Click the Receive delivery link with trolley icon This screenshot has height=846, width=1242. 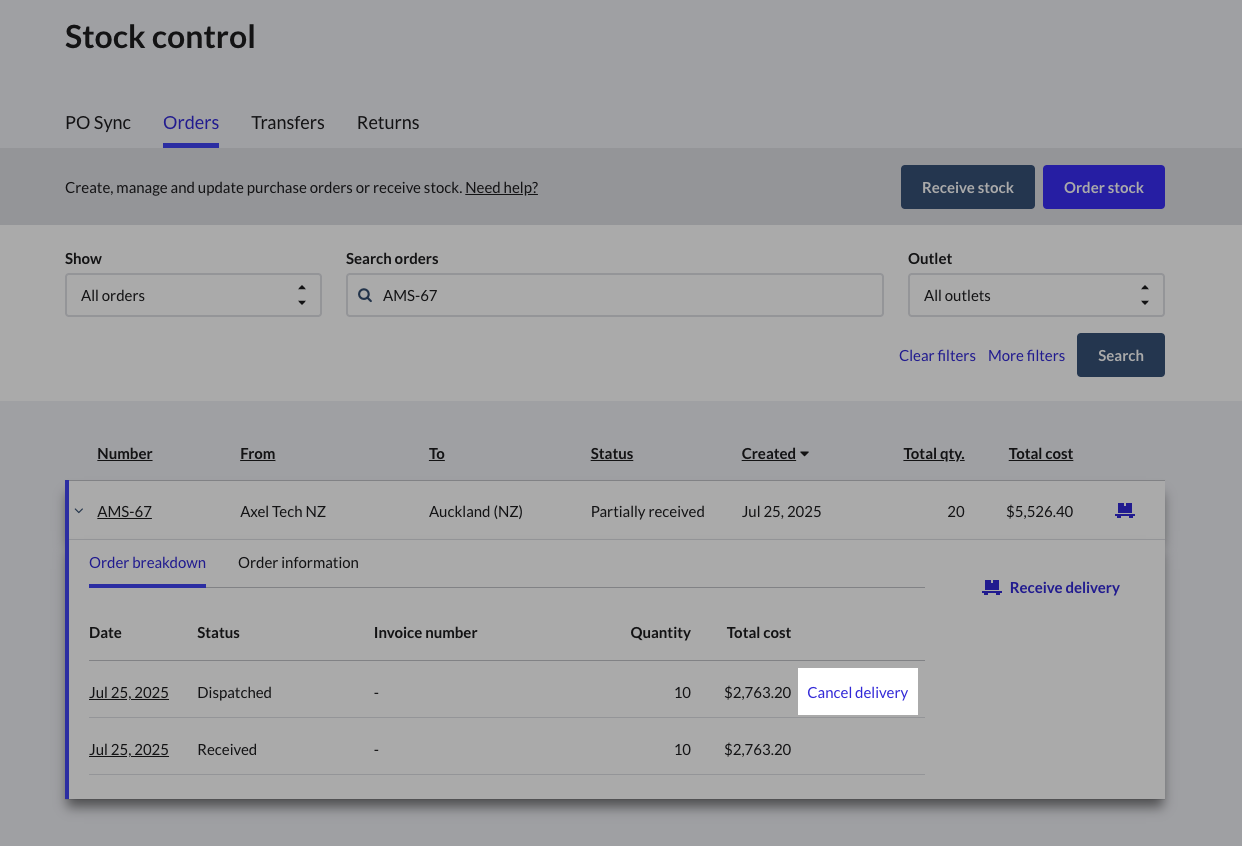click(x=1051, y=588)
